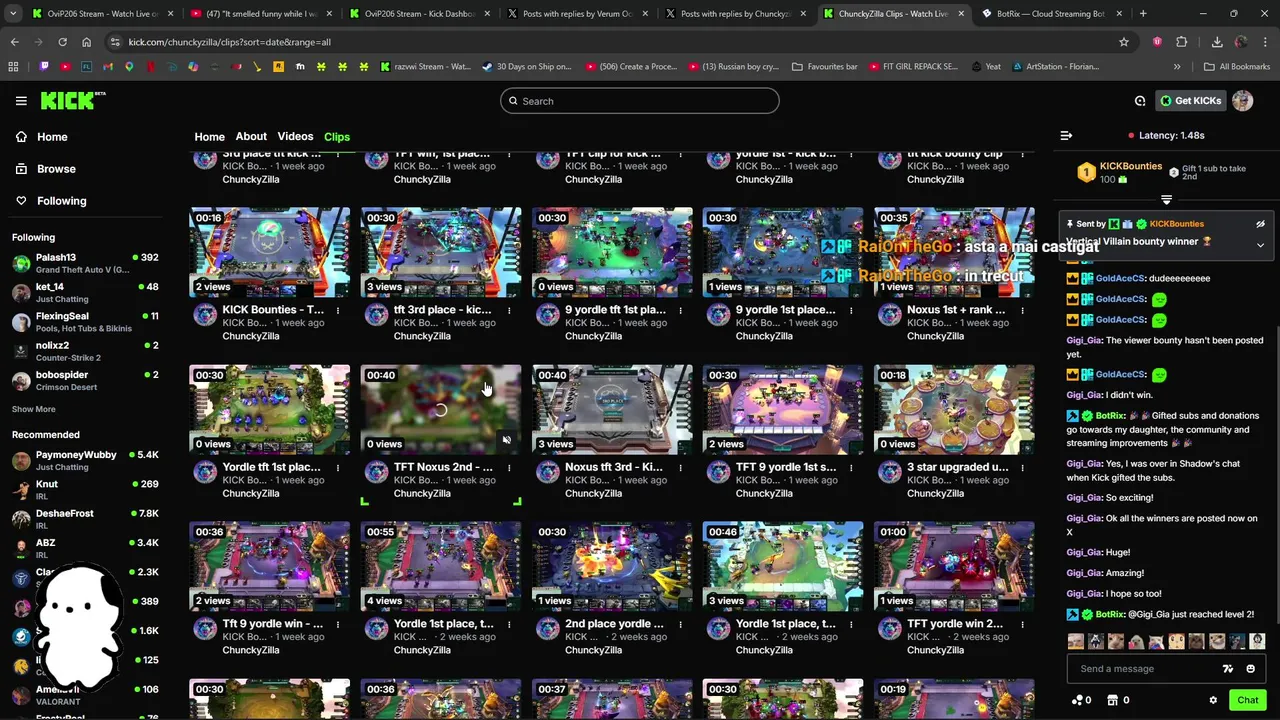Image resolution: width=1280 pixels, height=720 pixels.
Task: Click ChunckyZilla name under Noxus tft 3rd clip
Action: coord(593,493)
